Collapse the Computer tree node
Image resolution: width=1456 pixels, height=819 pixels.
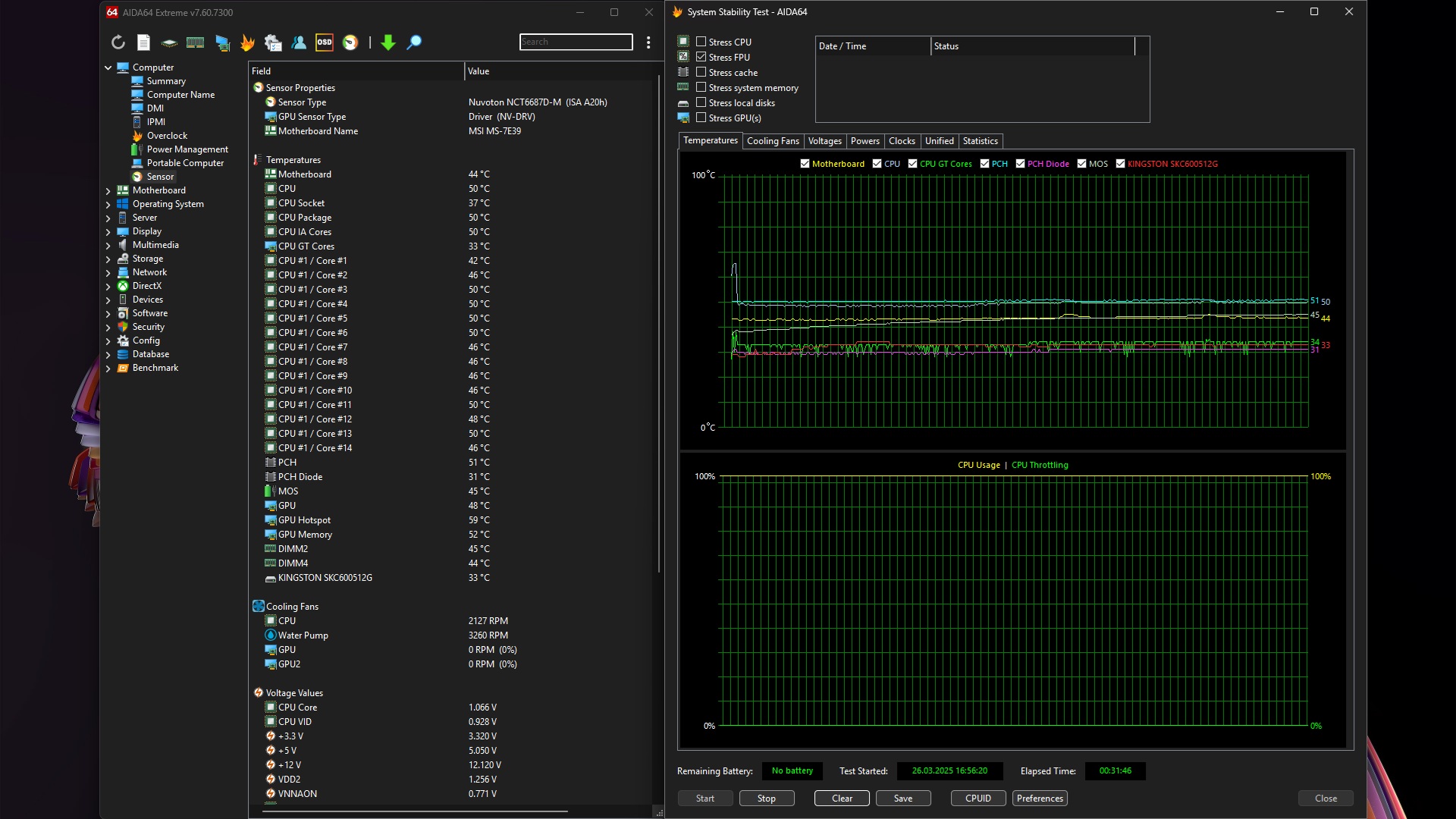pyautogui.click(x=108, y=67)
